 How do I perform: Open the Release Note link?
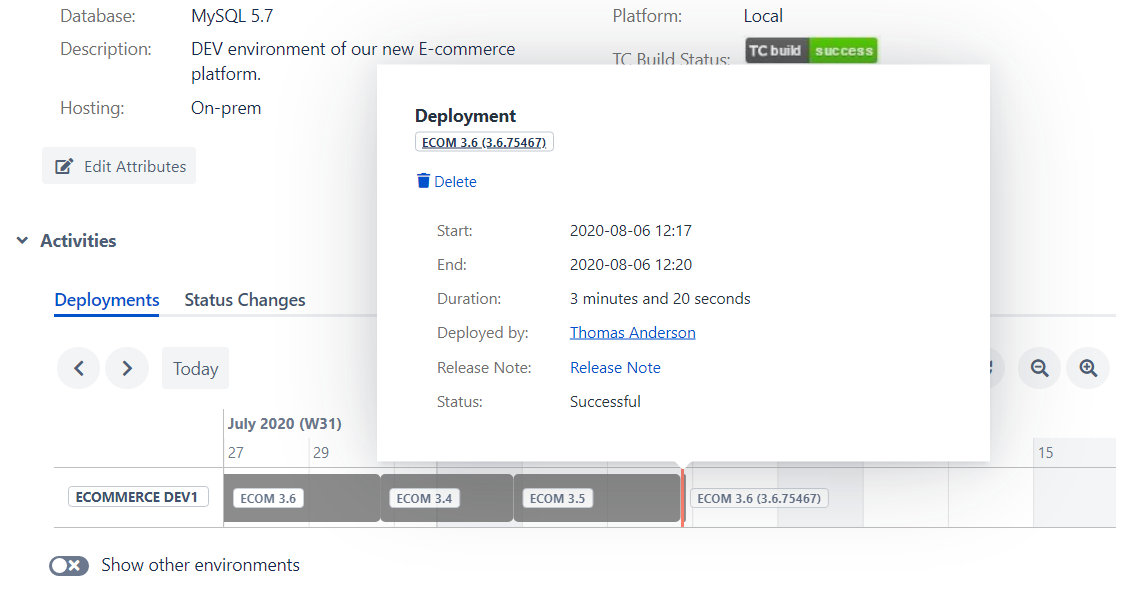[x=615, y=367]
